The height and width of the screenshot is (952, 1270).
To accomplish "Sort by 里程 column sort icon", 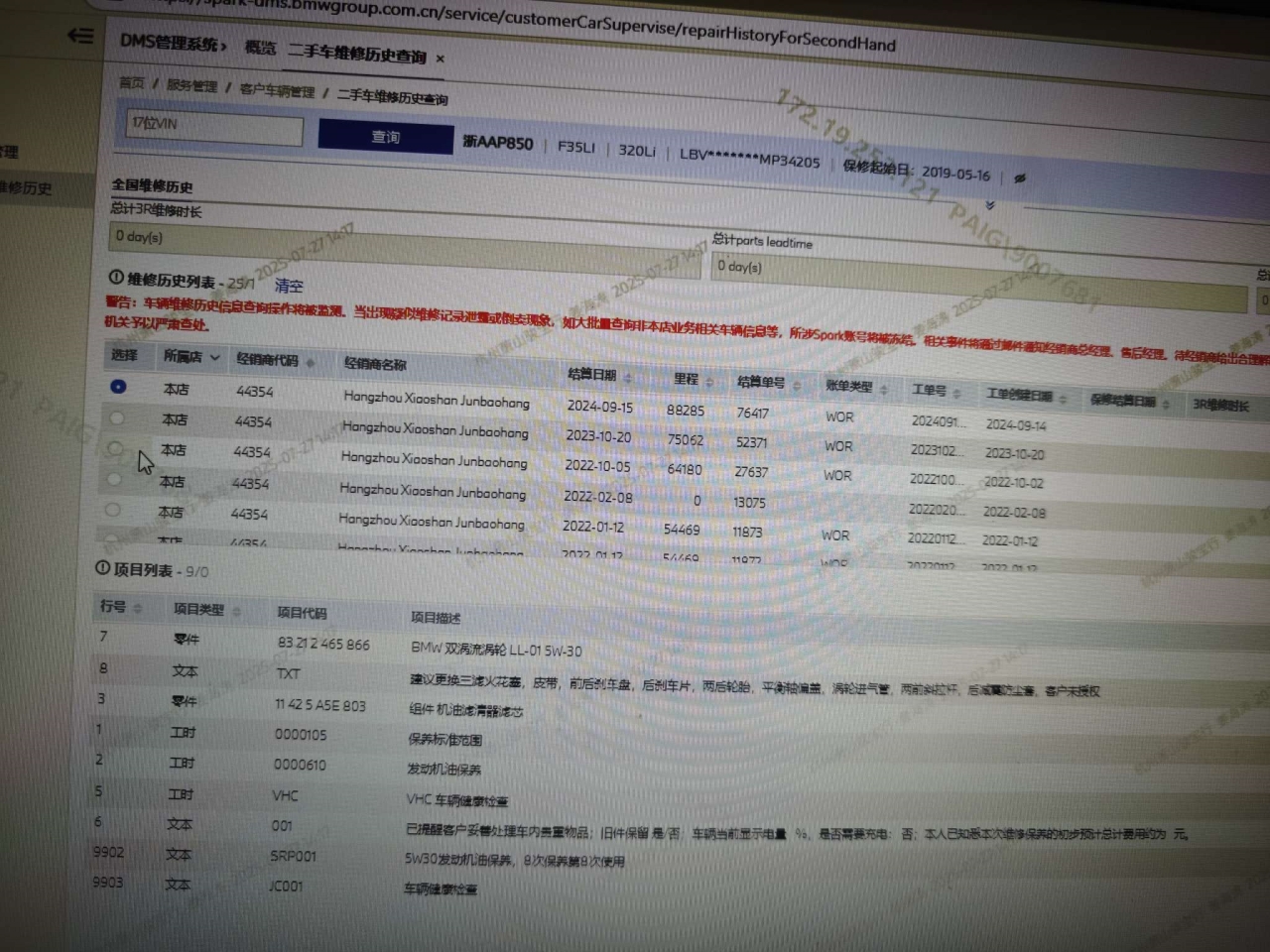I will (x=711, y=381).
